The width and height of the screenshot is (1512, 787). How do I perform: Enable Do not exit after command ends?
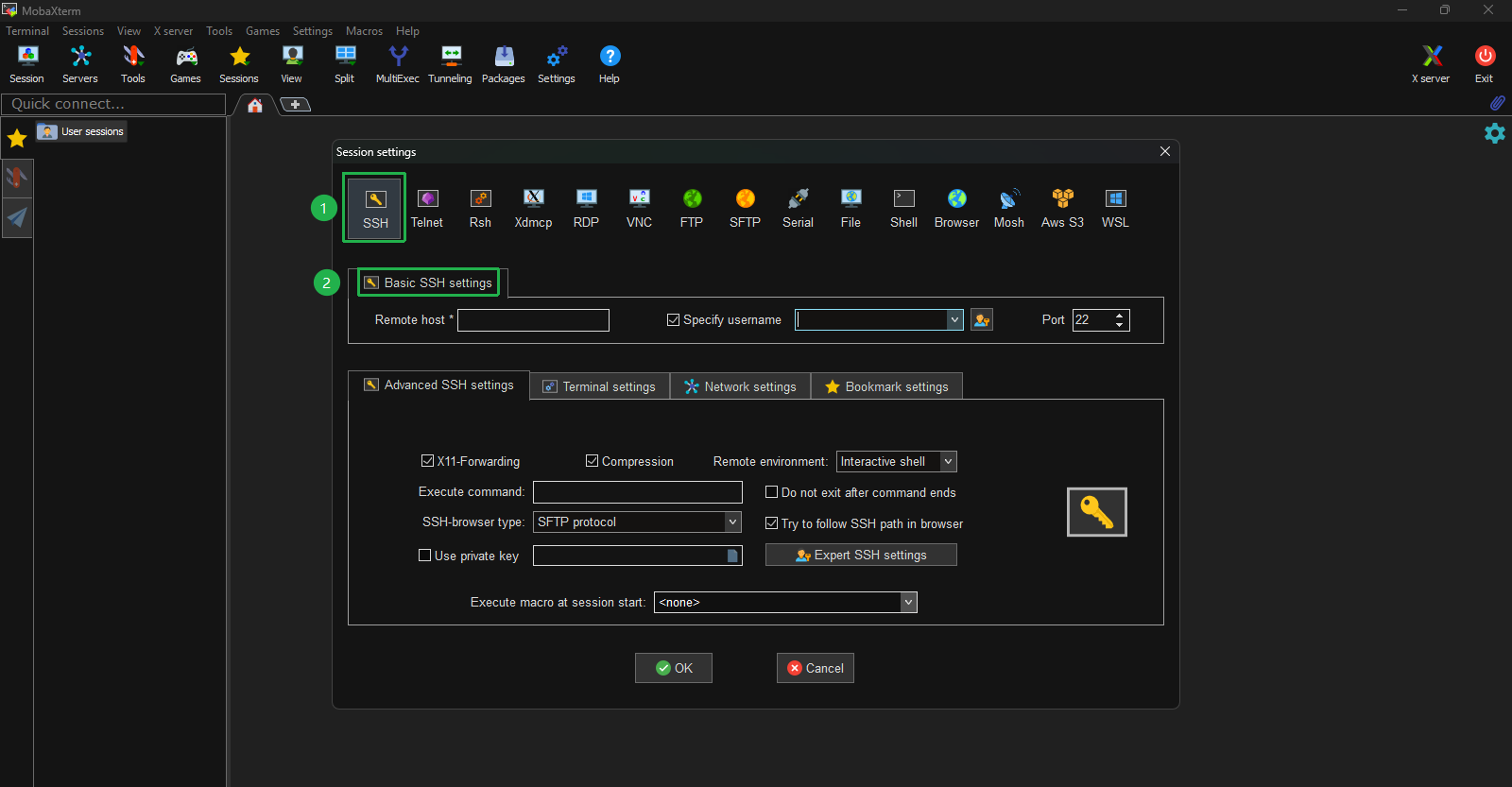click(771, 492)
